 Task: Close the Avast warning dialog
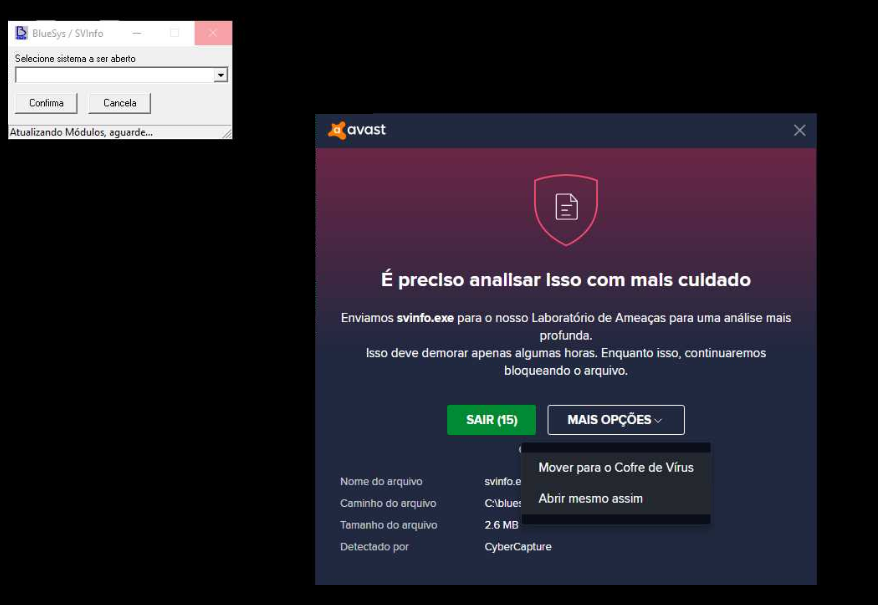[799, 131]
